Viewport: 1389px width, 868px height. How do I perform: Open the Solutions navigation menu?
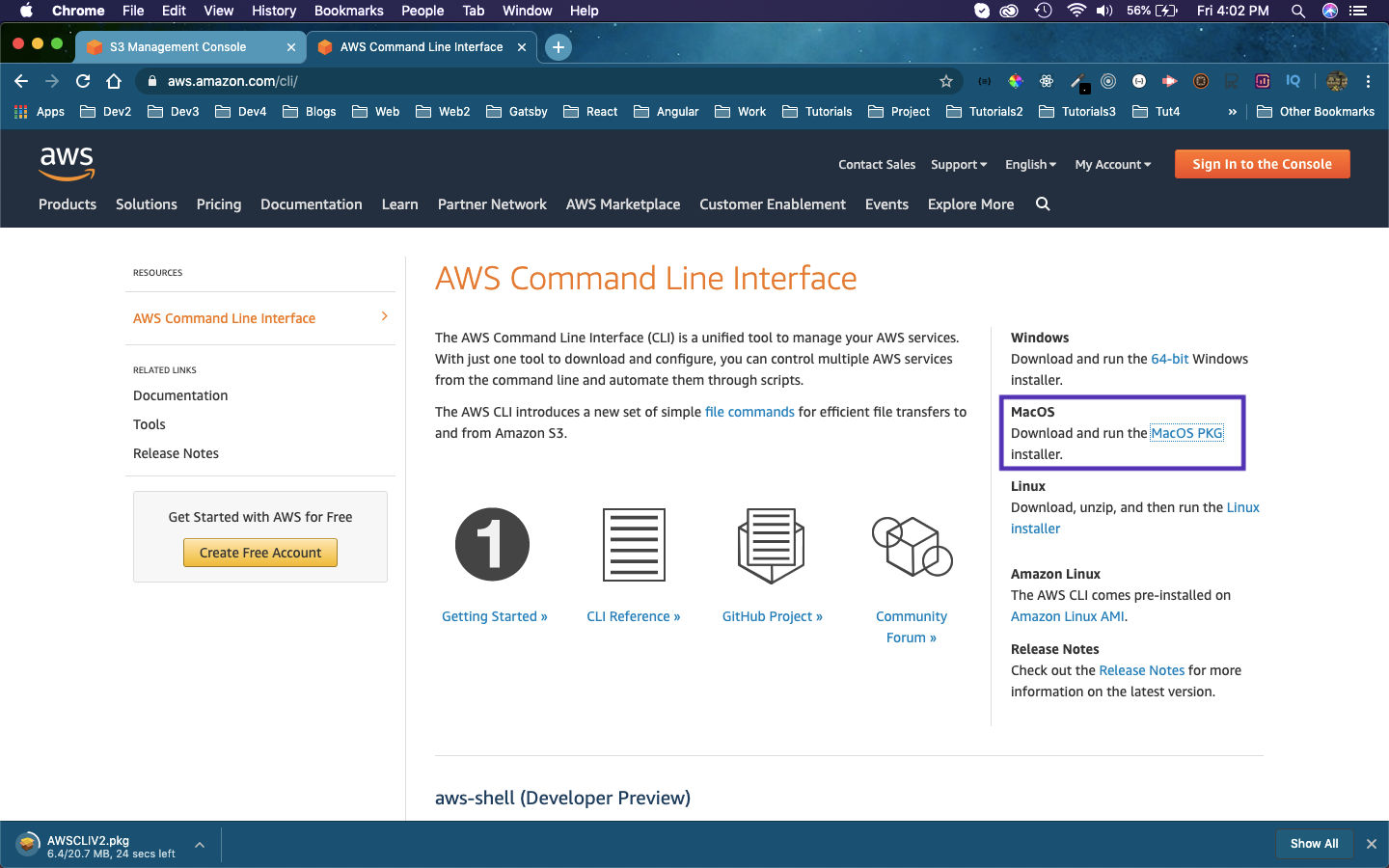point(147,203)
